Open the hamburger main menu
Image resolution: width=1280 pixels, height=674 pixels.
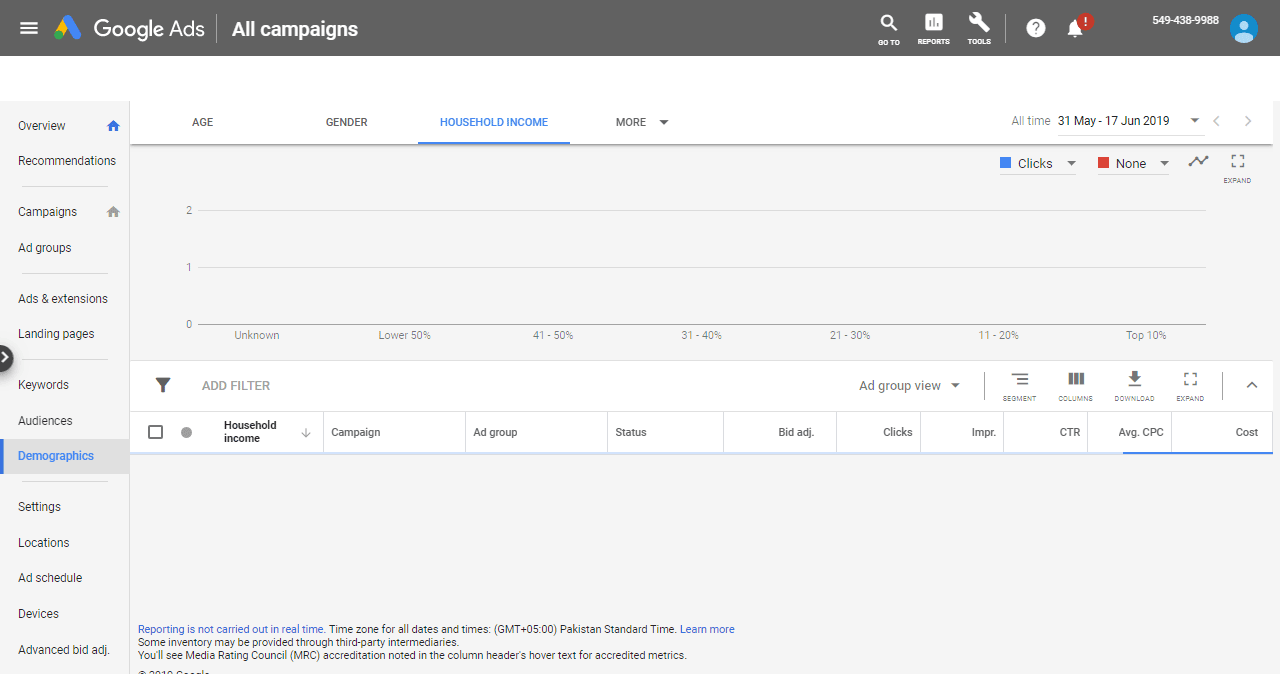[29, 28]
